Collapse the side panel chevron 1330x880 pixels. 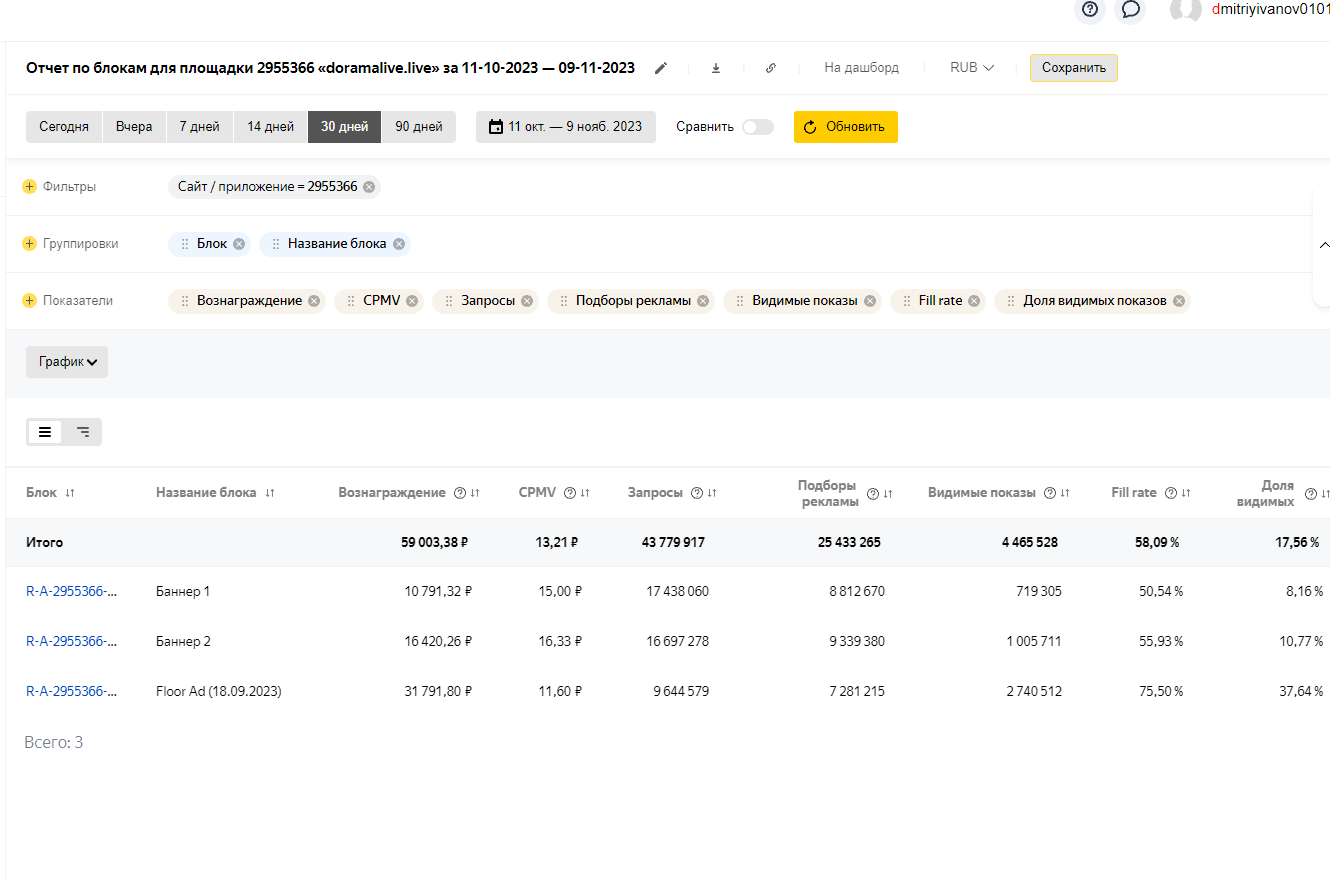1324,245
